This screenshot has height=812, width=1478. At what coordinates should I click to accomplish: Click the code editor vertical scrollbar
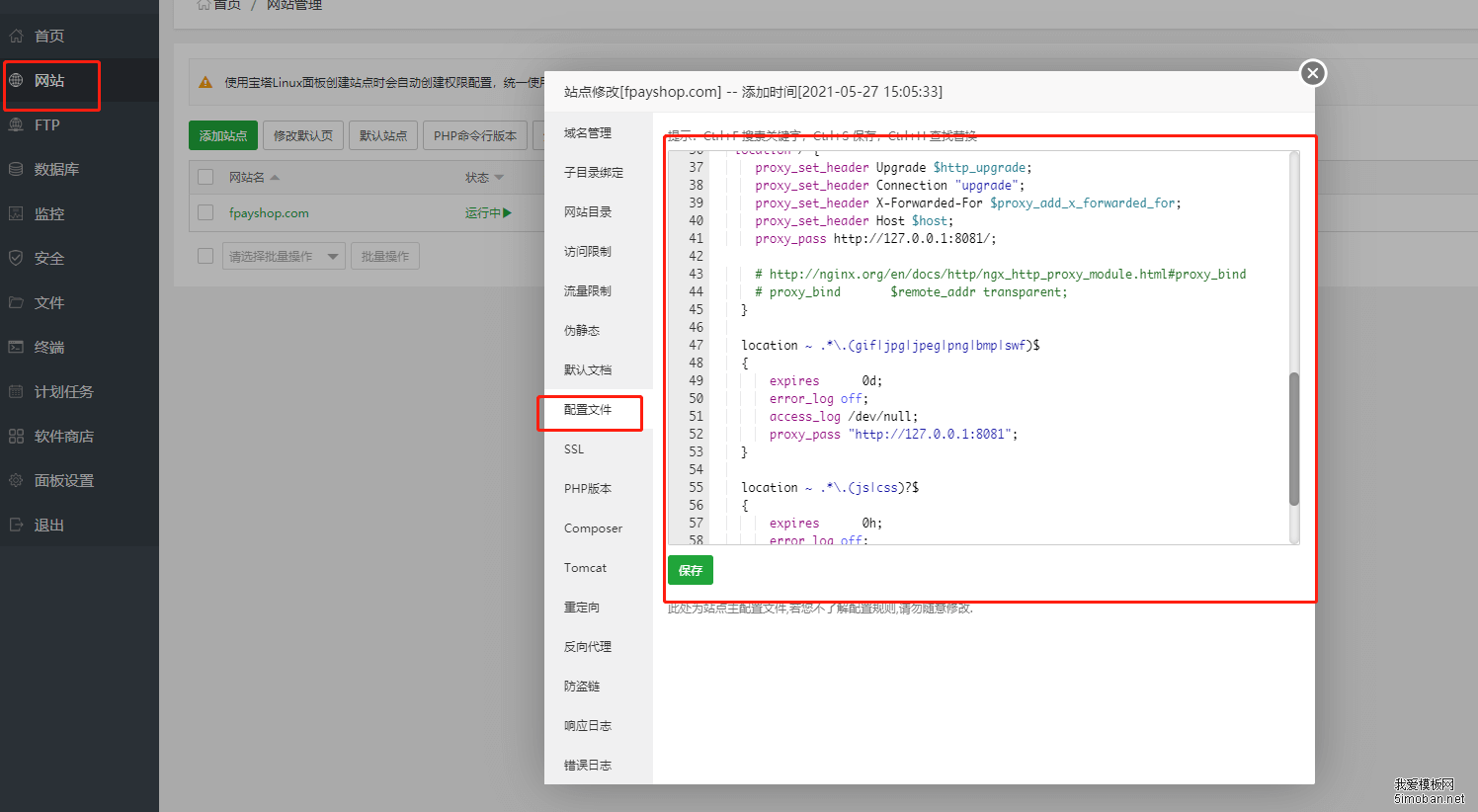coord(1294,439)
